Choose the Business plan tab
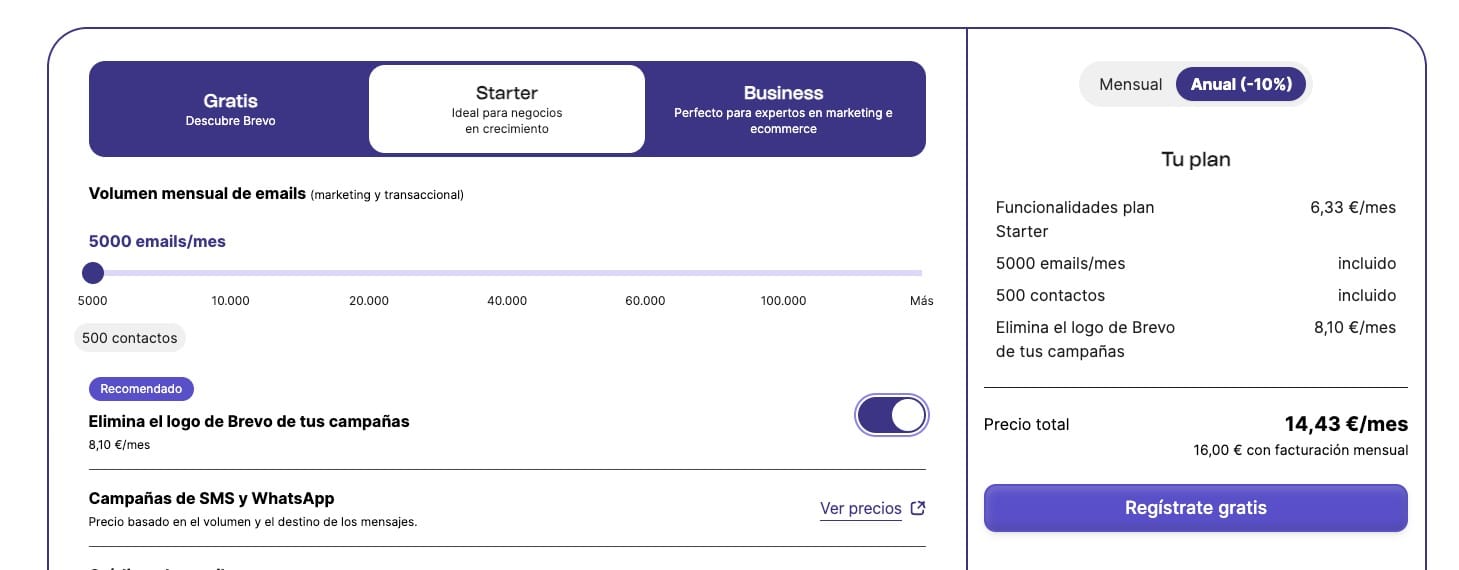Viewport: 1459px width, 570px height. pos(783,109)
